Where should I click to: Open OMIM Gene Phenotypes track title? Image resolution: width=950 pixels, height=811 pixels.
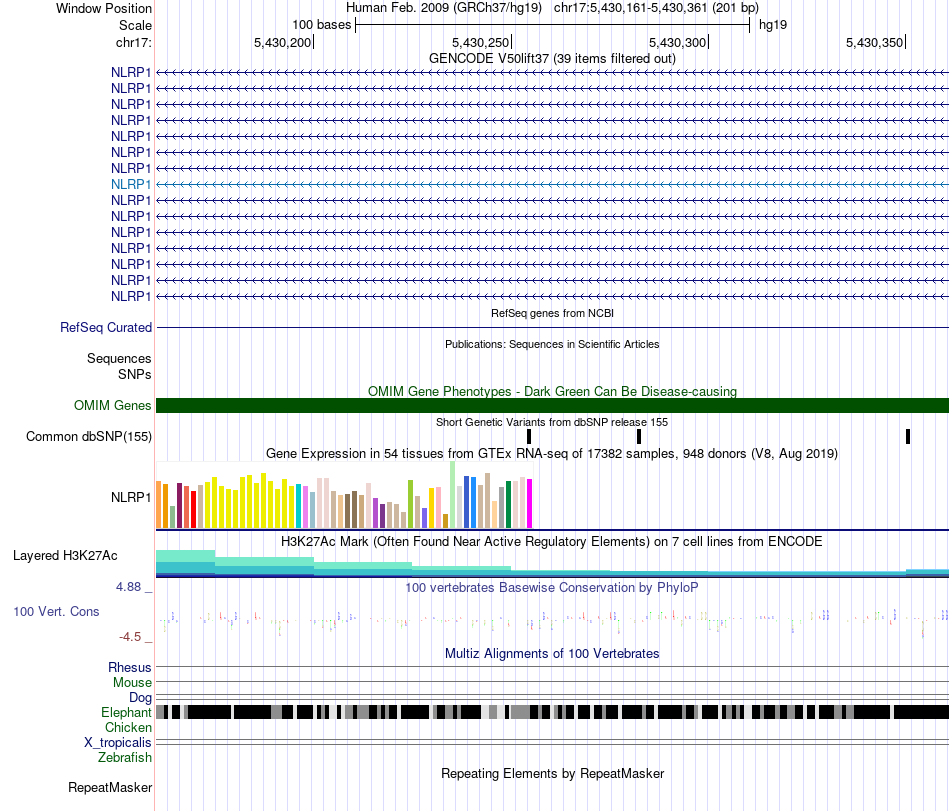click(x=552, y=391)
